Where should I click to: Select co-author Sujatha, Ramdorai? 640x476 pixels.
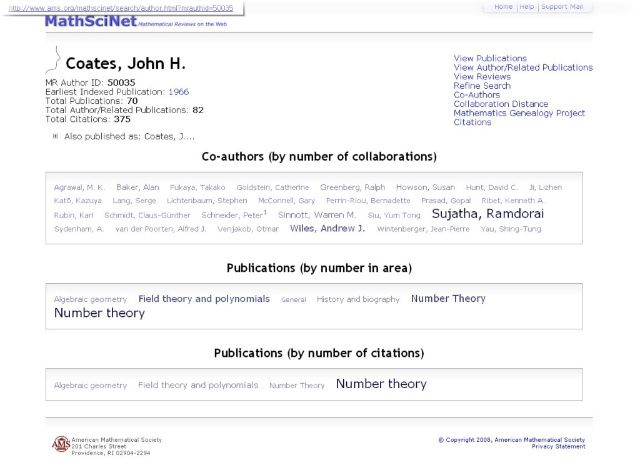pyautogui.click(x=488, y=214)
